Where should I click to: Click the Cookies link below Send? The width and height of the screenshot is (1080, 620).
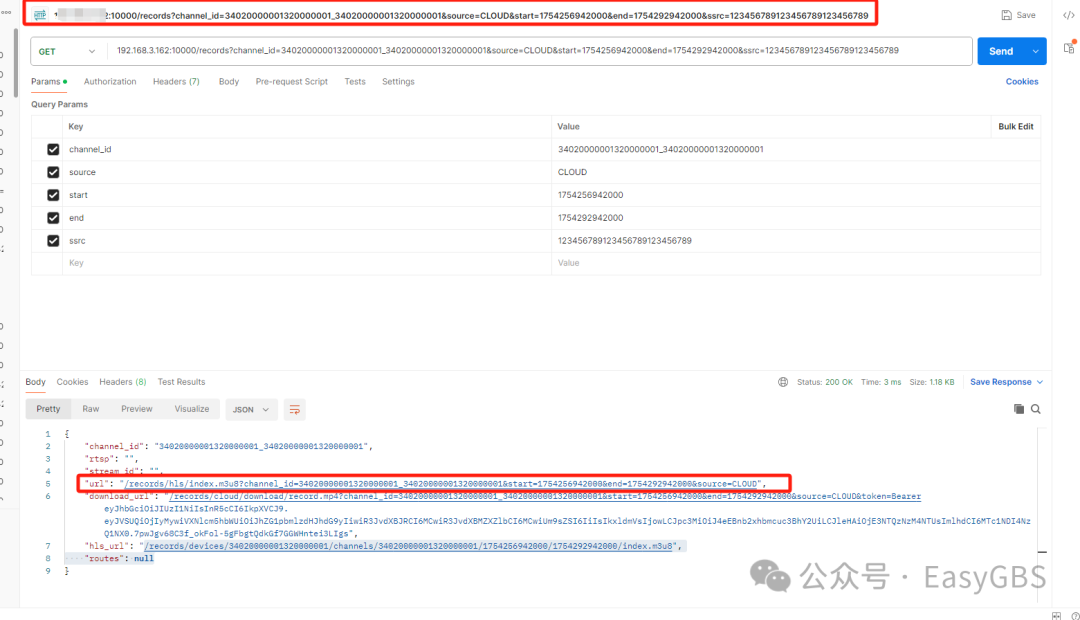point(1022,81)
